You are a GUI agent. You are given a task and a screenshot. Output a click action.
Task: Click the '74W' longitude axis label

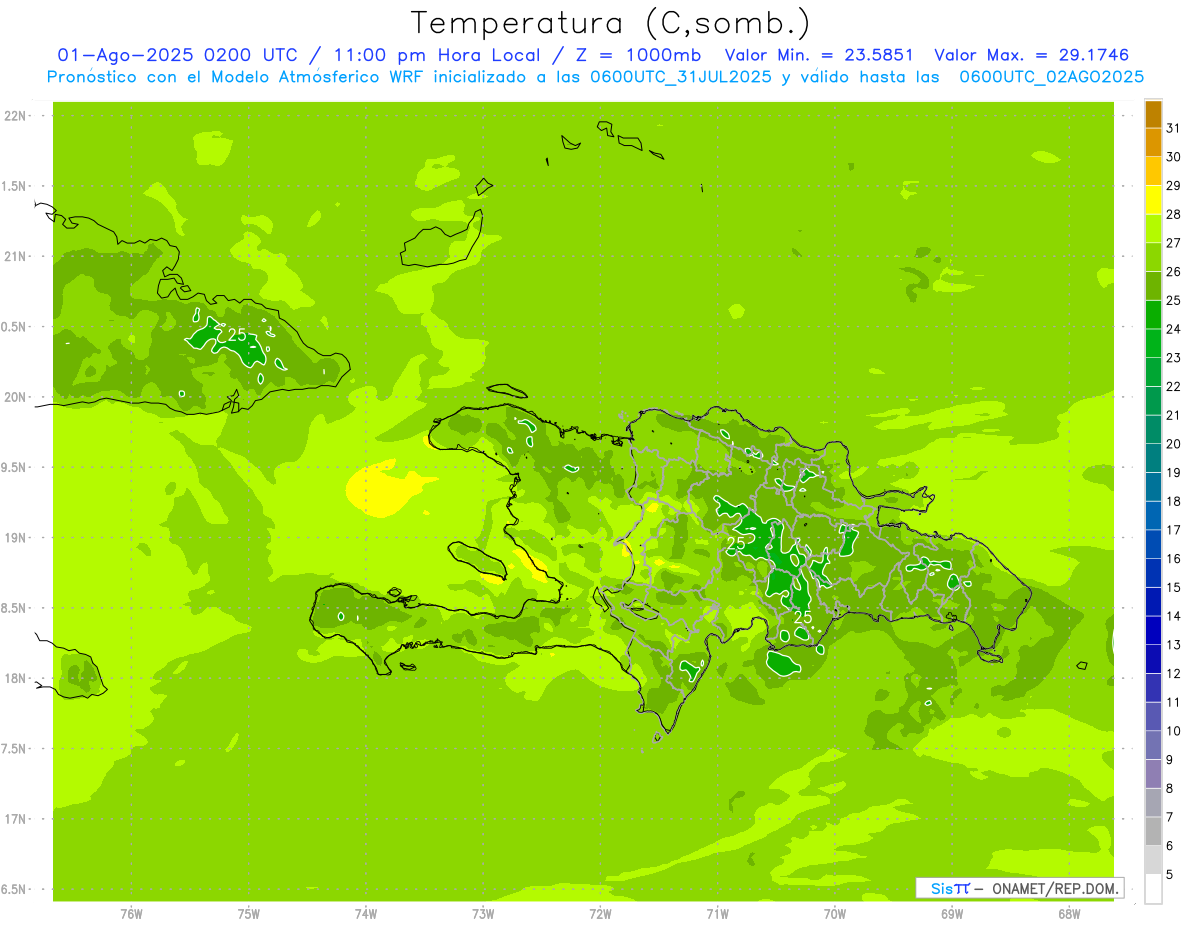click(365, 914)
